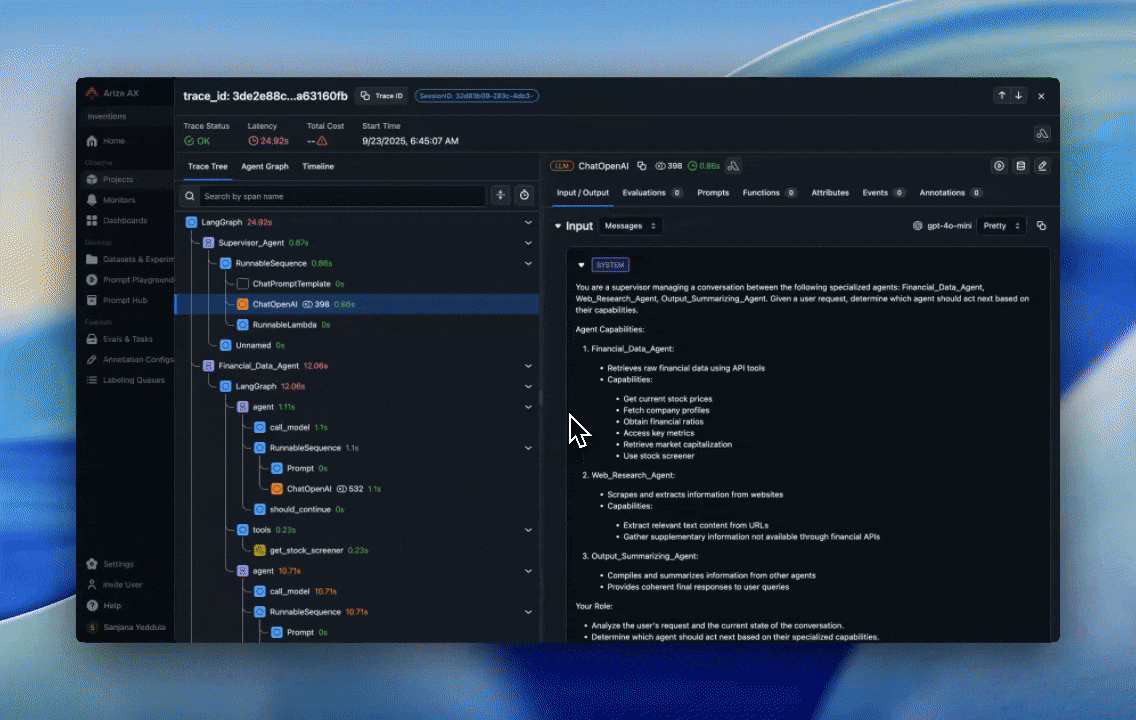Click the Trace ID copy button
This screenshot has width=1136, height=720.
[x=380, y=95]
